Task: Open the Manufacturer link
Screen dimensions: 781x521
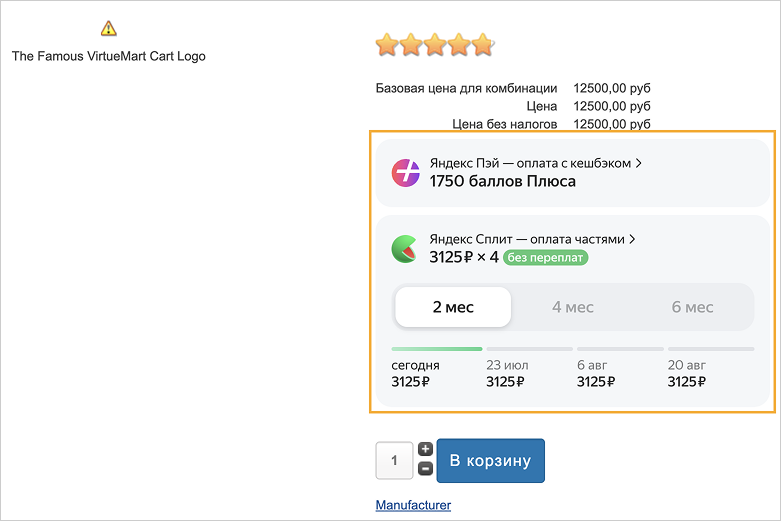Action: point(413,505)
